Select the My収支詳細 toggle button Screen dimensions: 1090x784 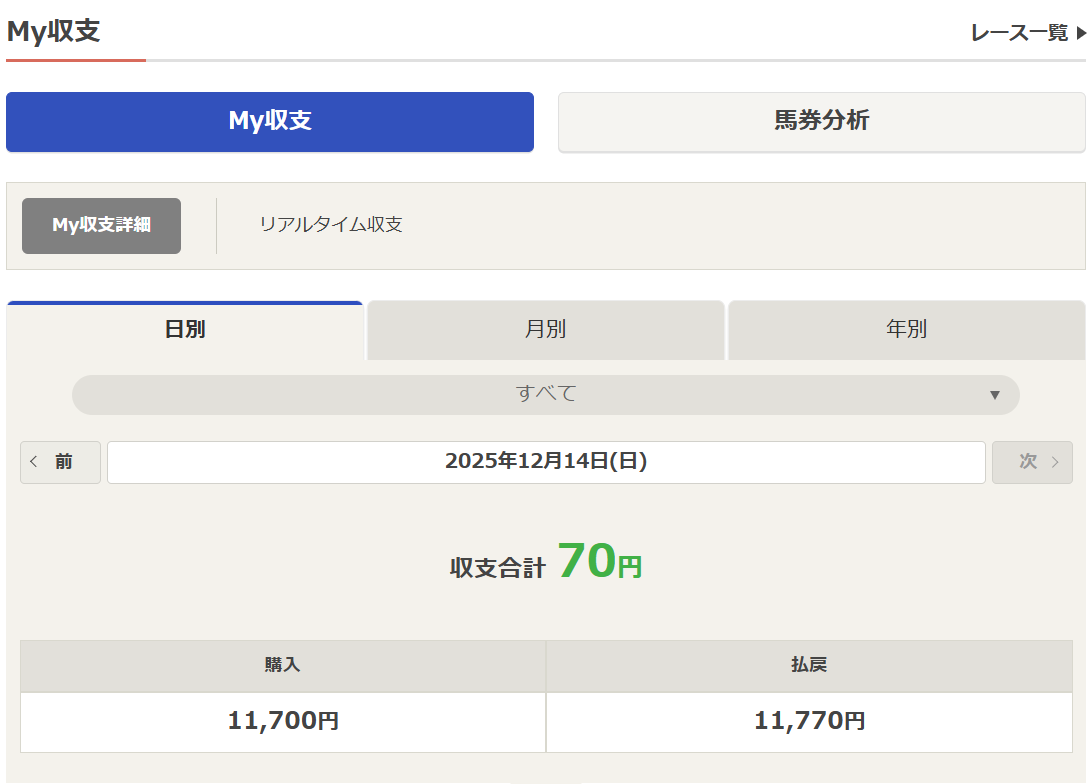pos(101,226)
